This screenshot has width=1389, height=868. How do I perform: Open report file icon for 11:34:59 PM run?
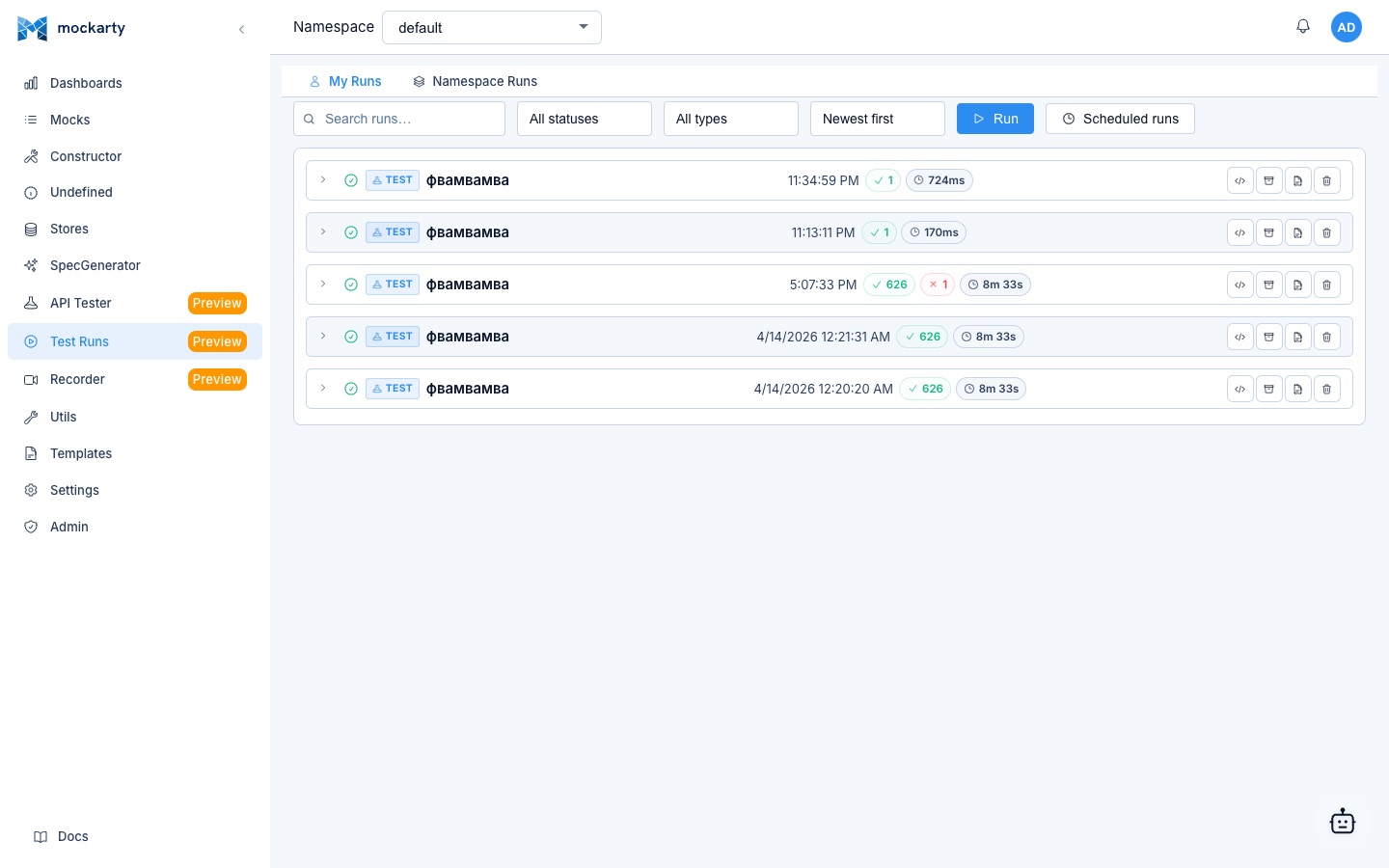pyautogui.click(x=1298, y=180)
